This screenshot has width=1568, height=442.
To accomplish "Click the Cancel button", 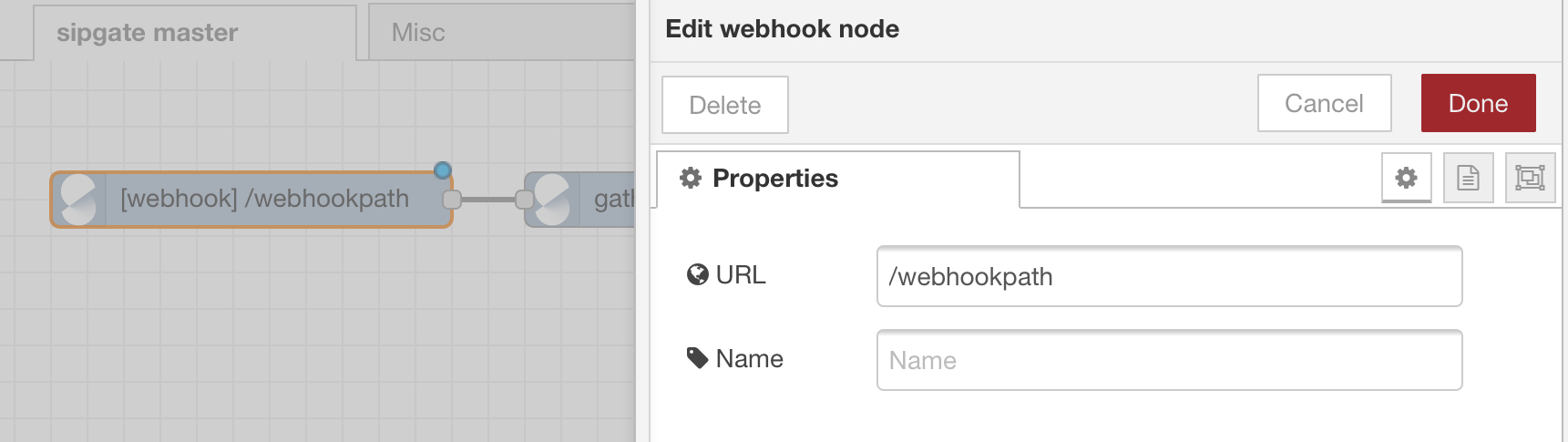I will [x=1325, y=103].
